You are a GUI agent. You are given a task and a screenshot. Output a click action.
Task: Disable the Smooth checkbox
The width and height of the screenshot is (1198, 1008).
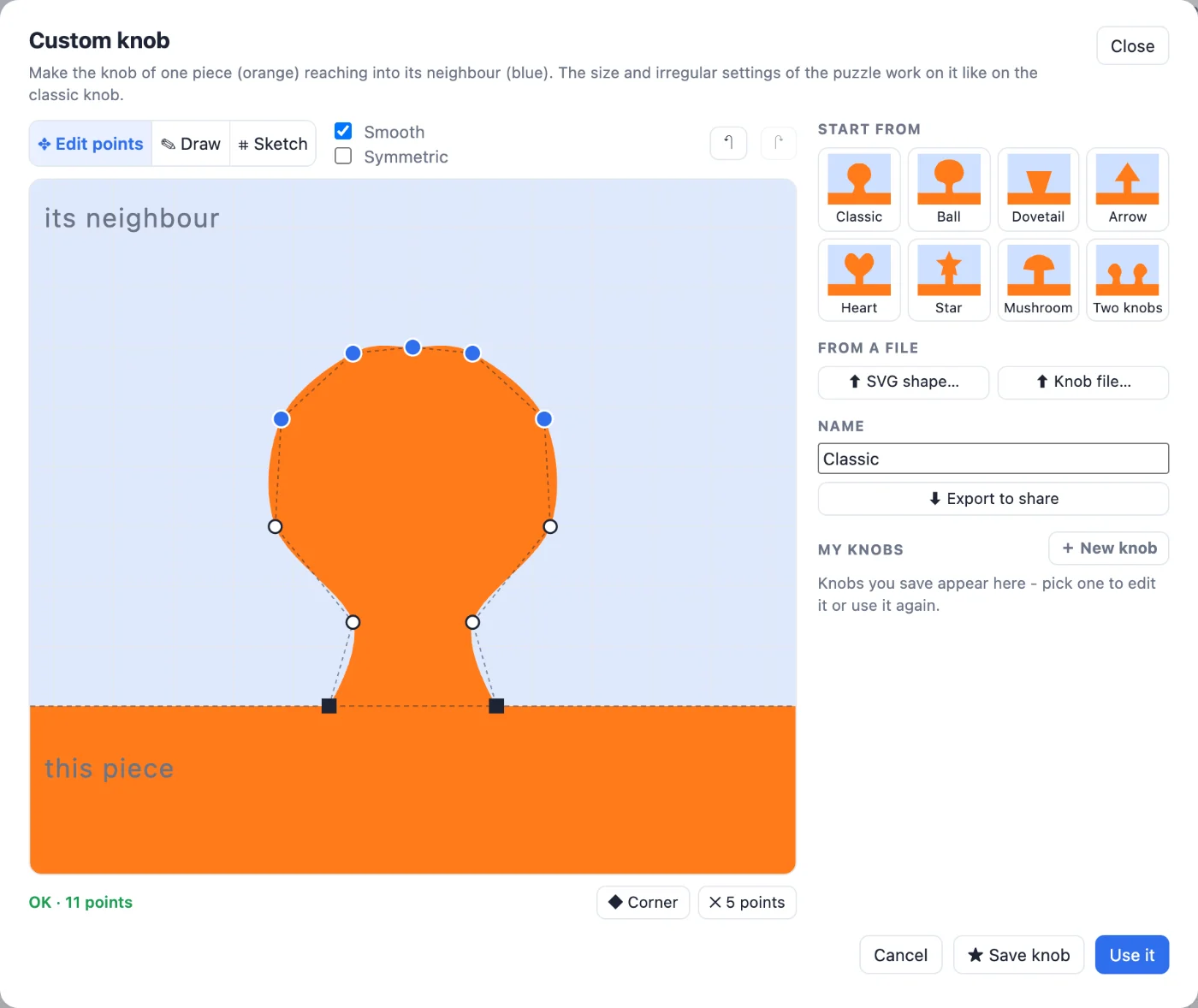coord(343,131)
